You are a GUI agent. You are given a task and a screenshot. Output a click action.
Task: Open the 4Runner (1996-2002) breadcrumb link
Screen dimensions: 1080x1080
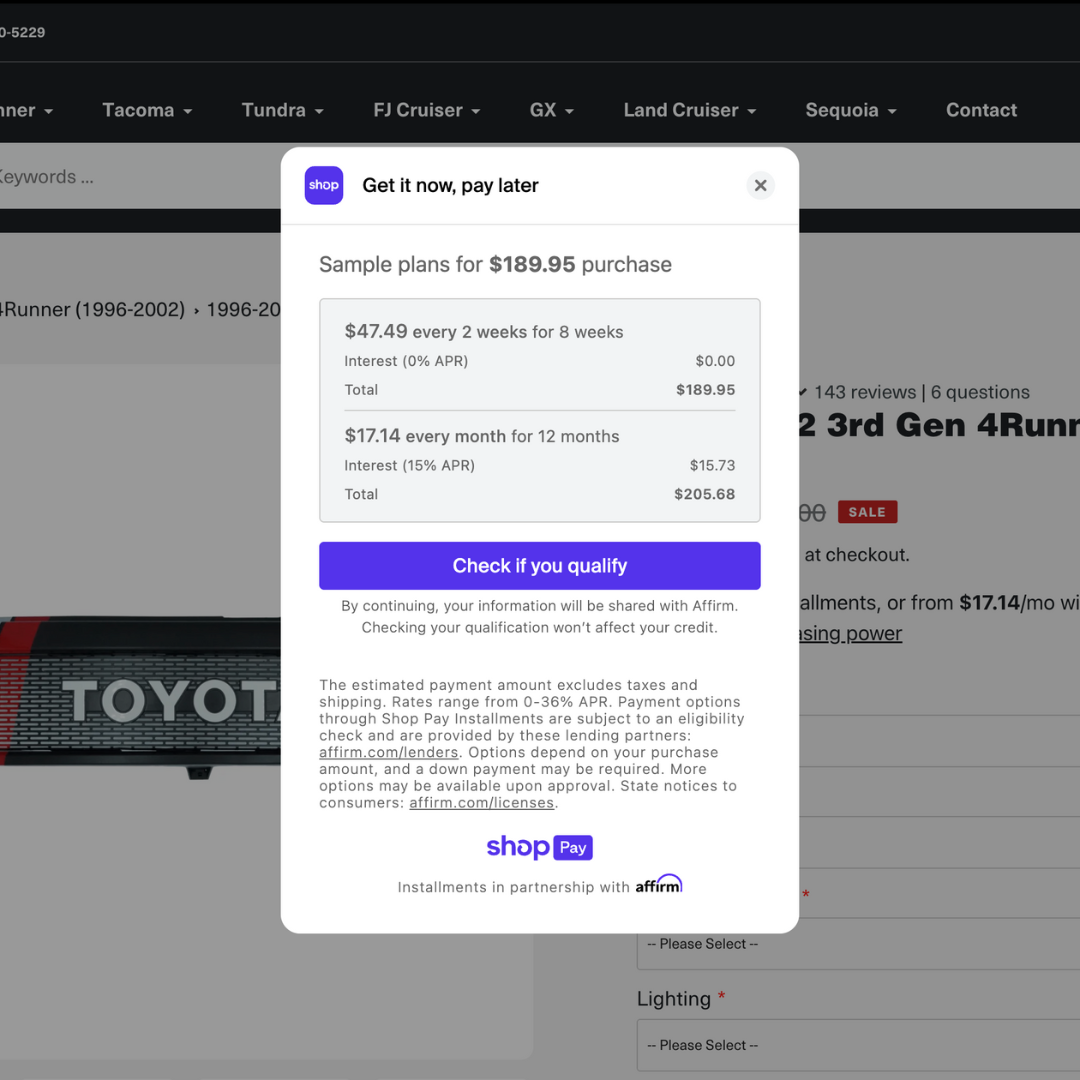tap(92, 310)
